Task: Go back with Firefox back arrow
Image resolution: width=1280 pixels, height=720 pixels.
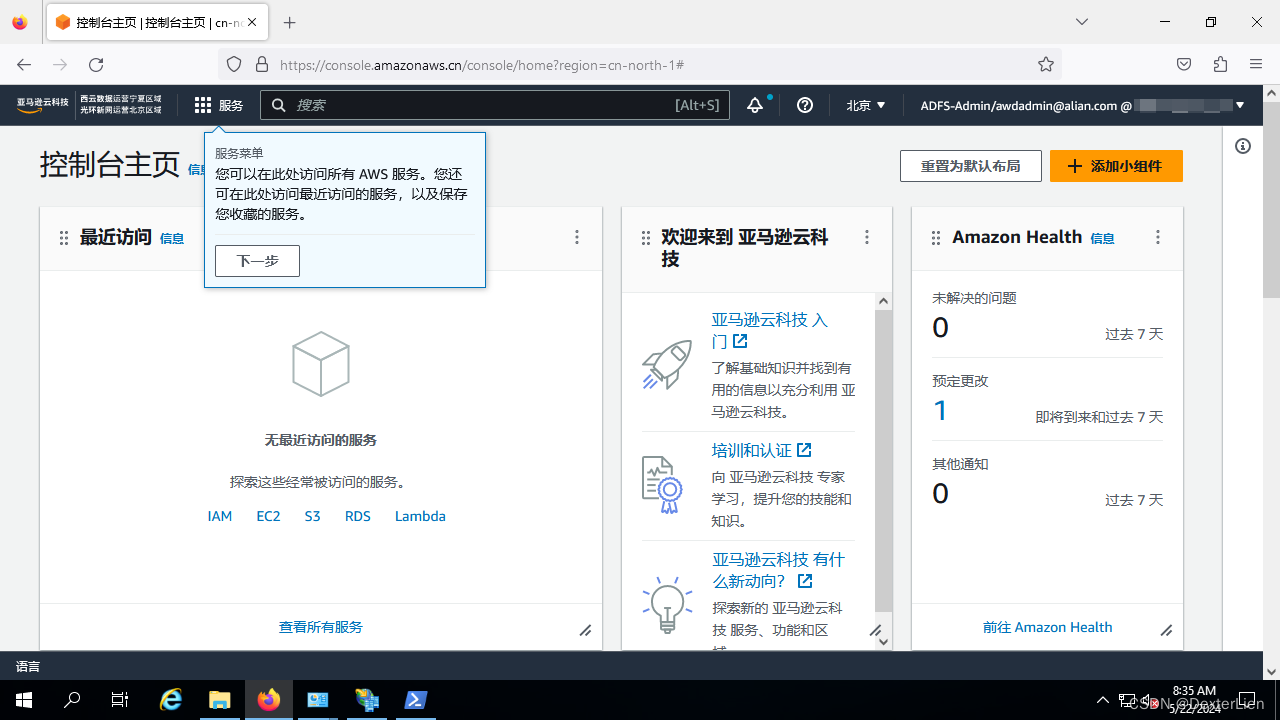Action: pyautogui.click(x=24, y=64)
